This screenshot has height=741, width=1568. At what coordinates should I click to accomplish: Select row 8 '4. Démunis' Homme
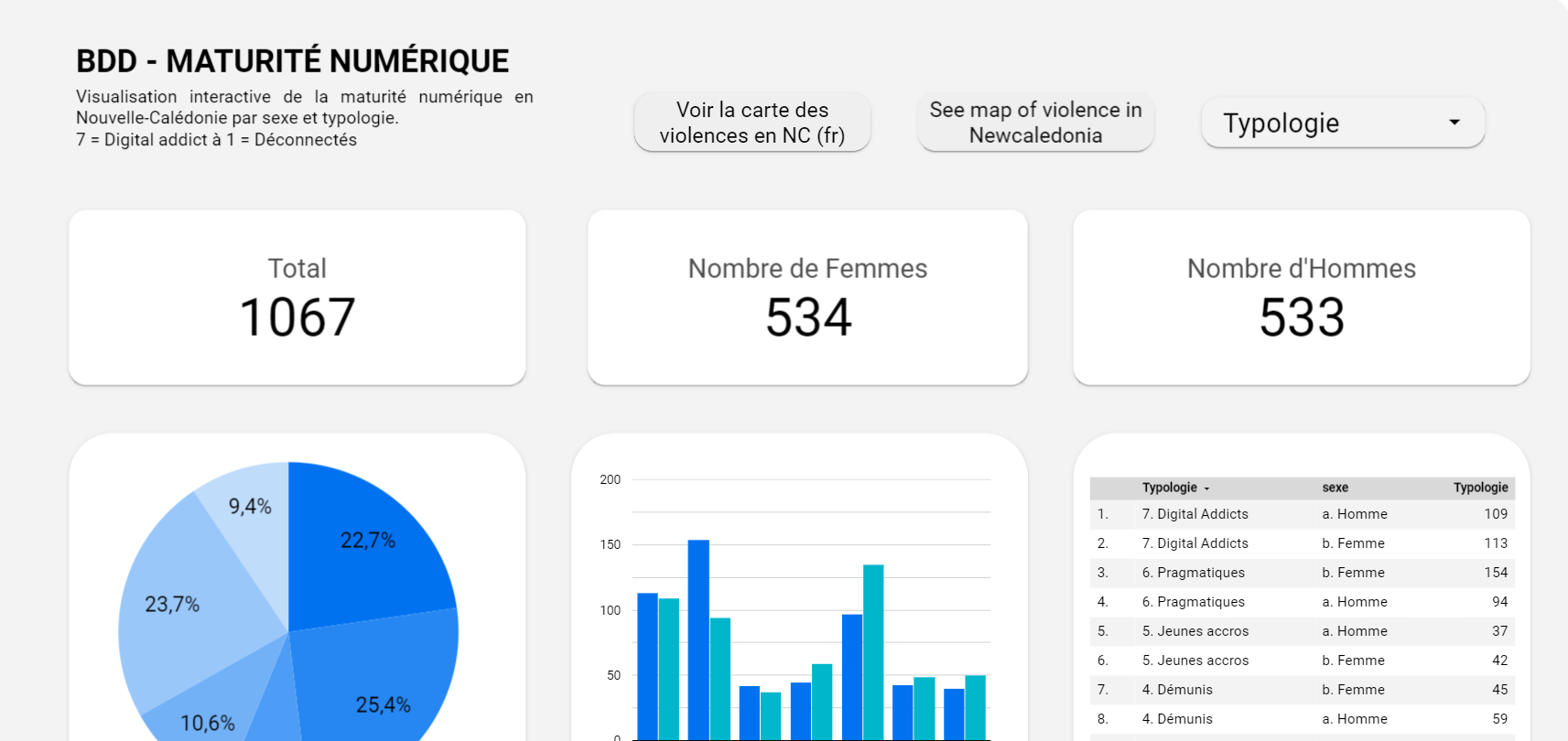1302,719
